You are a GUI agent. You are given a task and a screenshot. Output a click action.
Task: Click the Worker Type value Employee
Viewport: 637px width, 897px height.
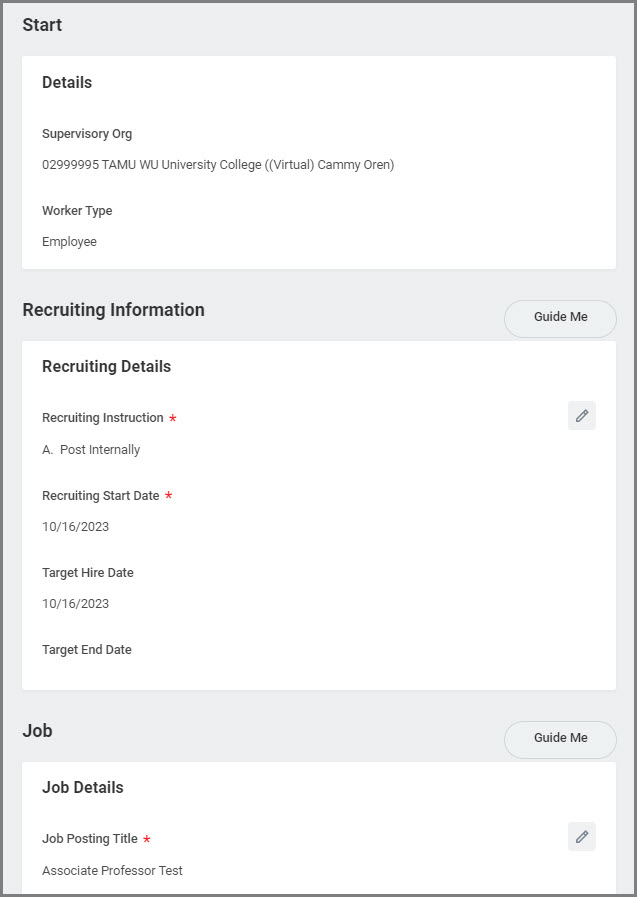click(69, 242)
